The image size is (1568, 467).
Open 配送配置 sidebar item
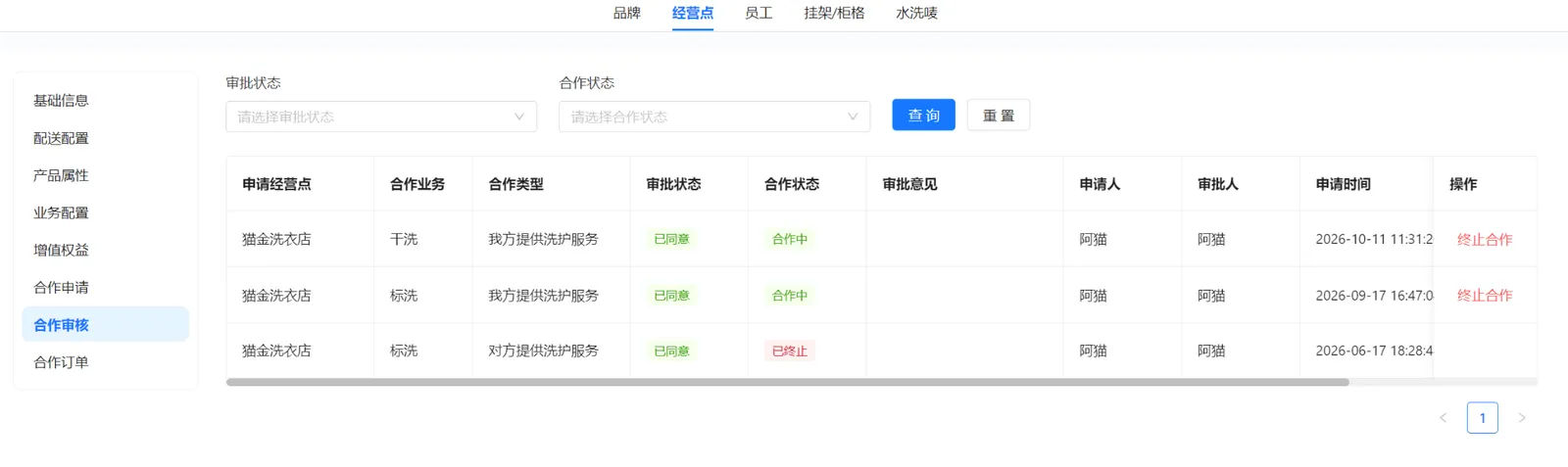[105, 138]
